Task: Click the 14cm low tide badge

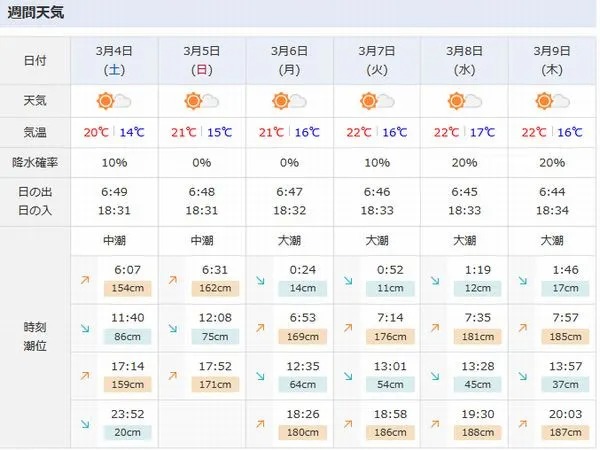Action: [x=303, y=288]
